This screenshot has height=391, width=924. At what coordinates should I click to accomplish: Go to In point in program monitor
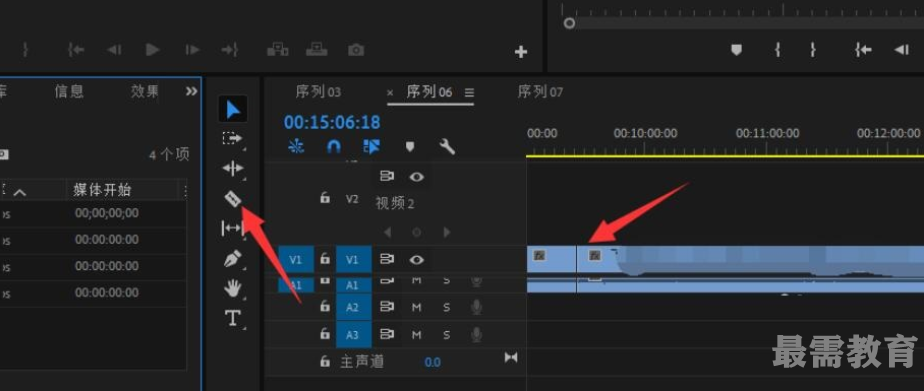[x=863, y=50]
